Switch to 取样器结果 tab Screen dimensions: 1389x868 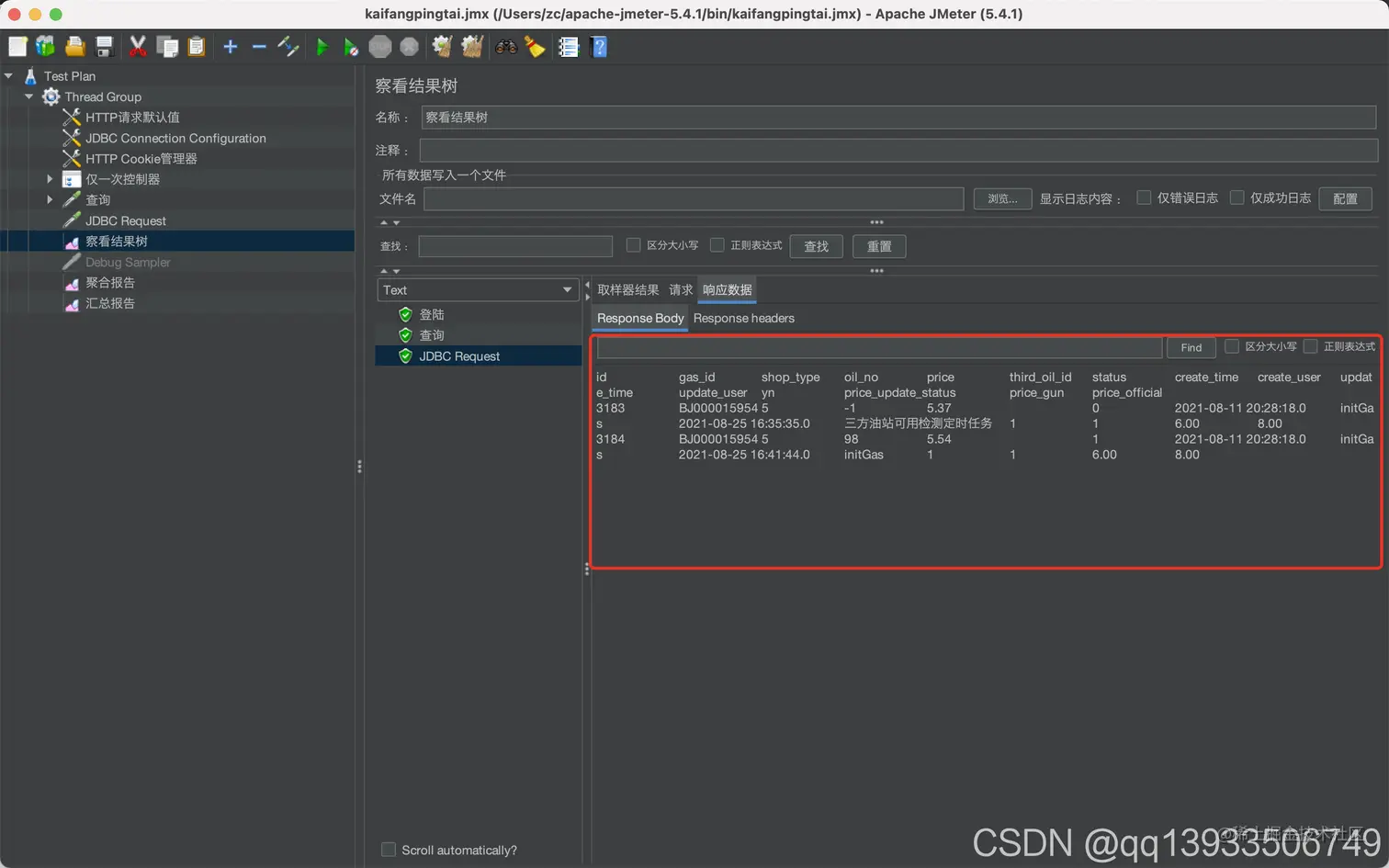pyautogui.click(x=628, y=290)
